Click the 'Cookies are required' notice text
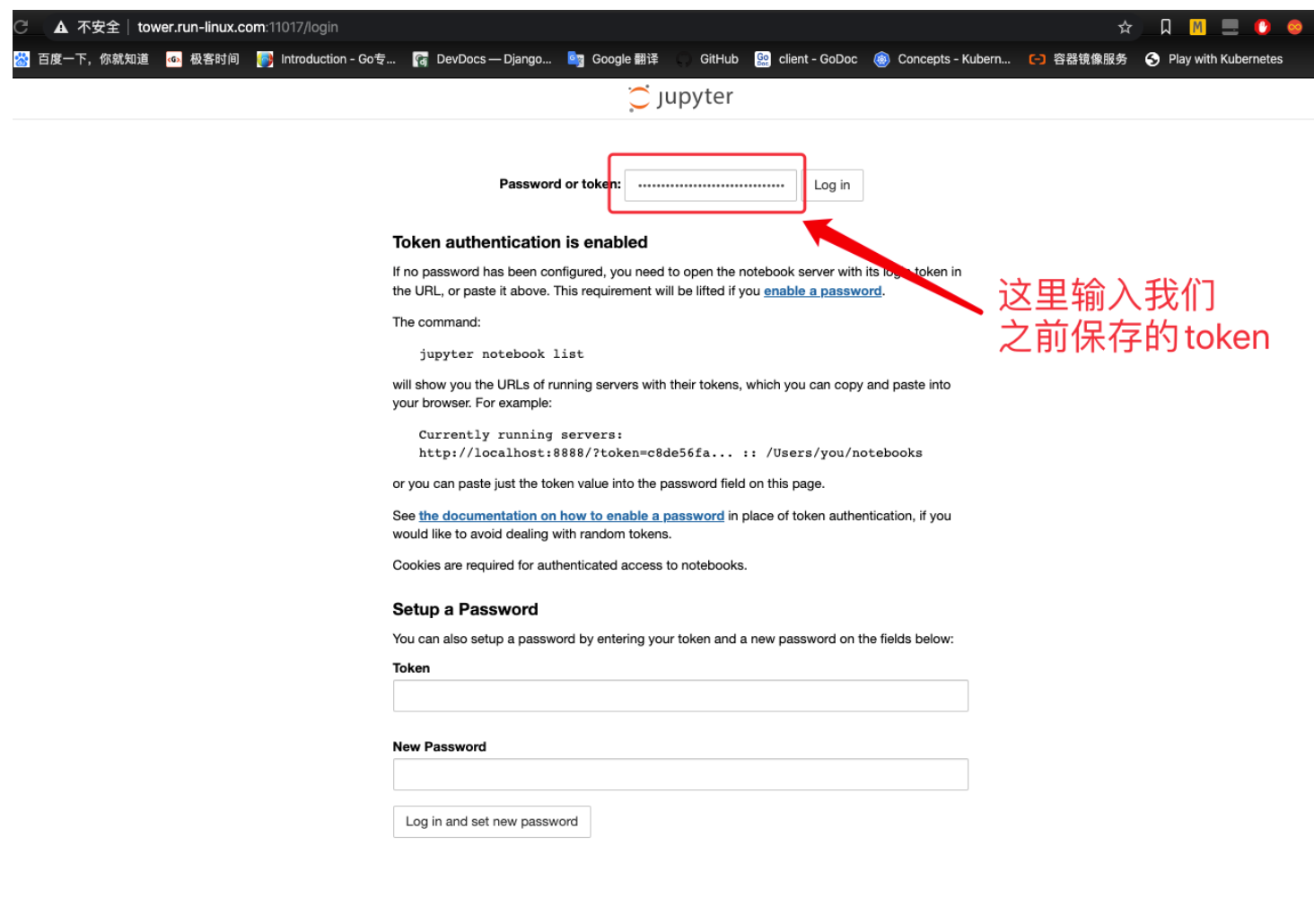Viewport: 1314px width, 924px height. pos(569,565)
